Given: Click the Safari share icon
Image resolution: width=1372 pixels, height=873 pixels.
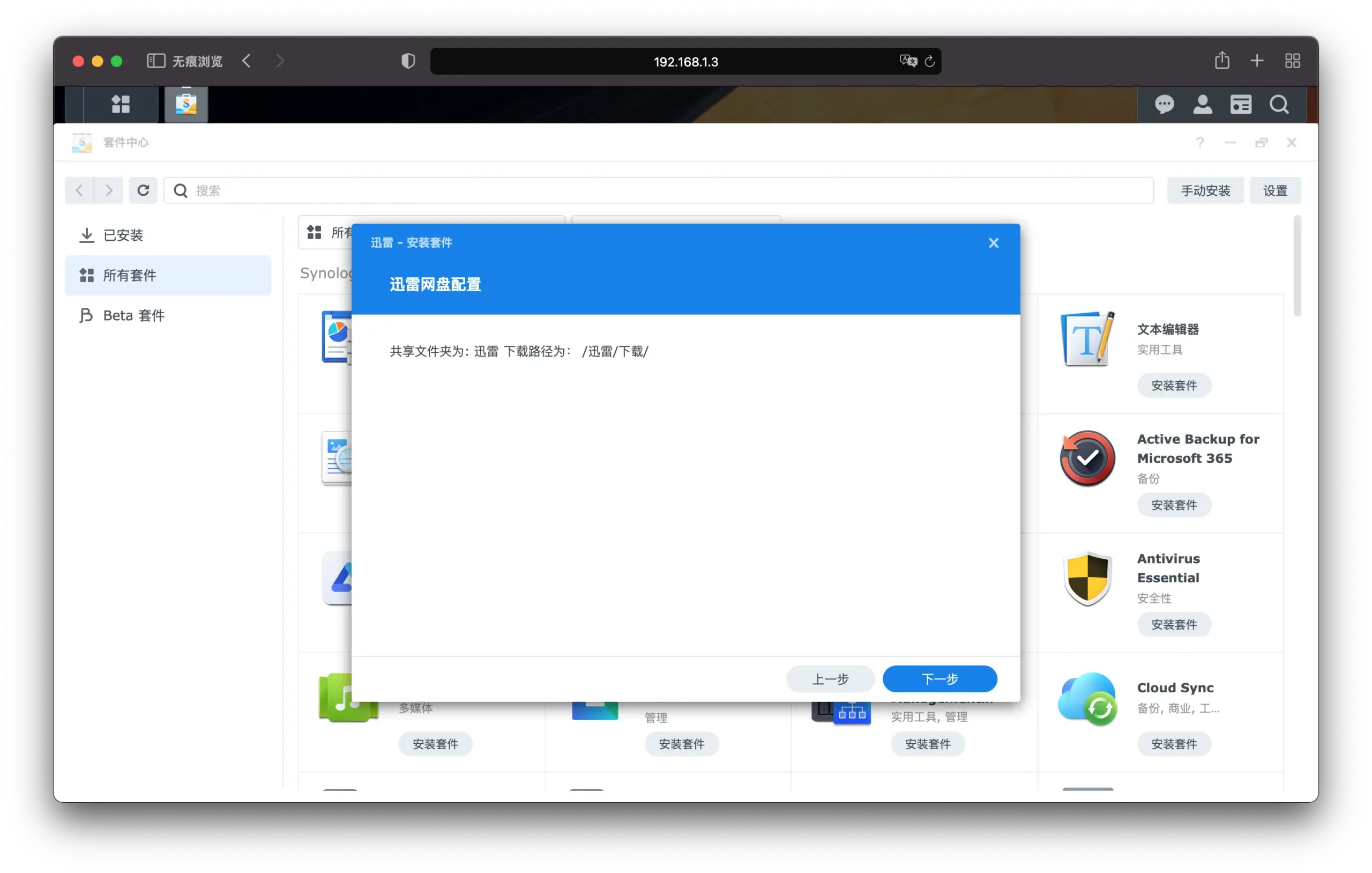Looking at the screenshot, I should pyautogui.click(x=1221, y=60).
